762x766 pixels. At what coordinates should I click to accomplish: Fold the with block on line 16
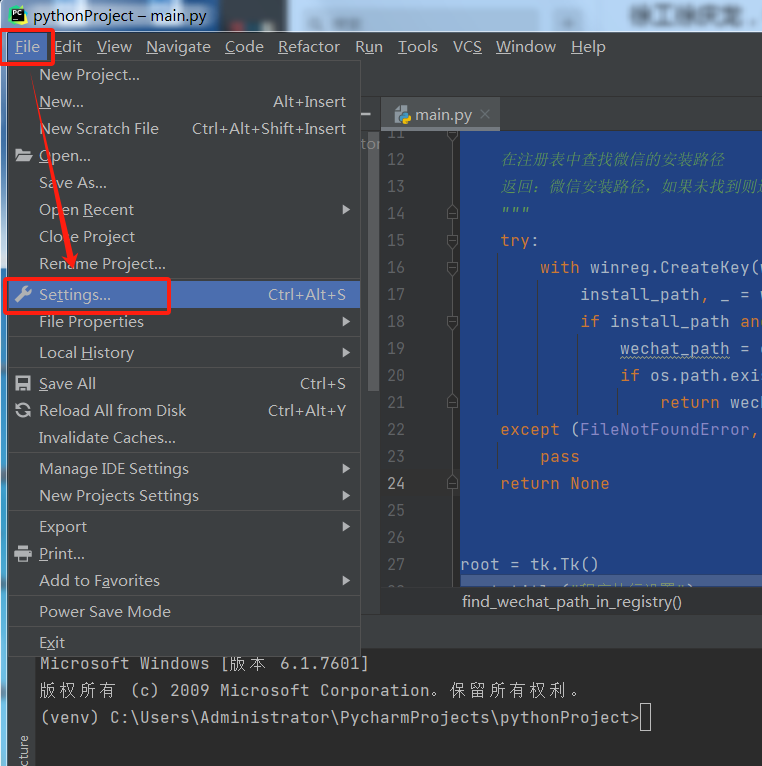452,268
